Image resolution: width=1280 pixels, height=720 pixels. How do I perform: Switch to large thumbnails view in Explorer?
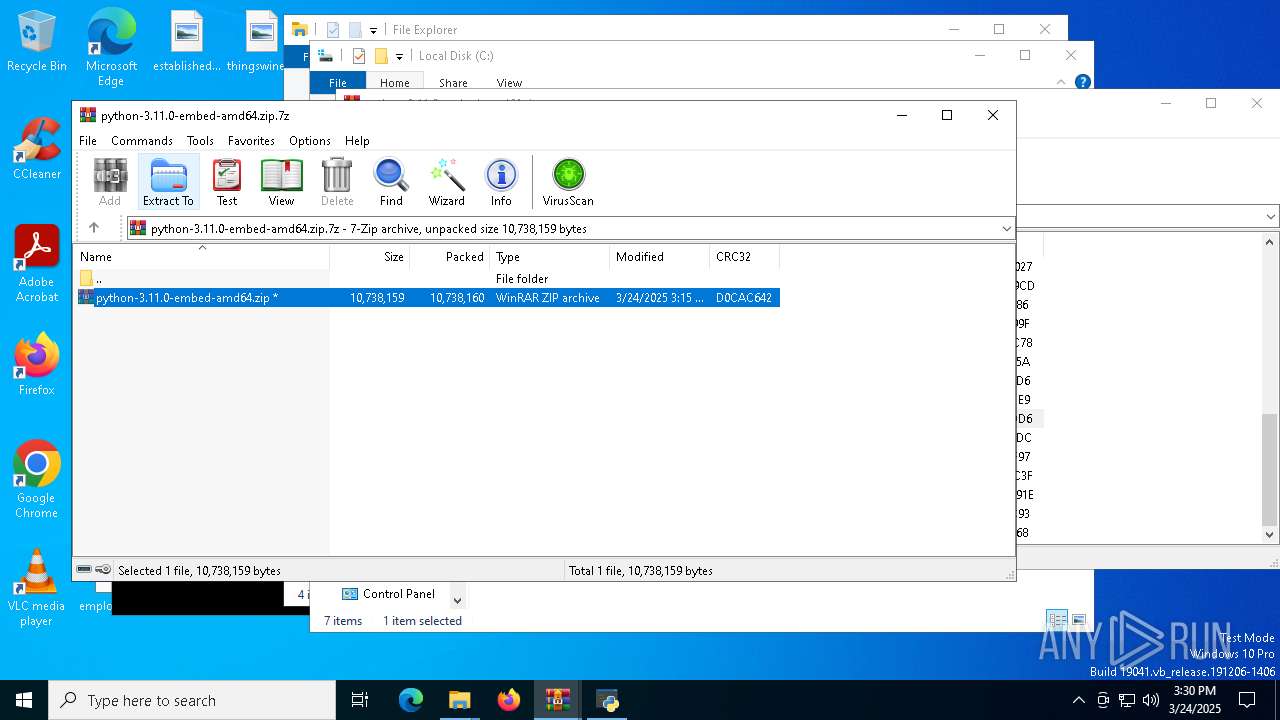tap(1078, 620)
